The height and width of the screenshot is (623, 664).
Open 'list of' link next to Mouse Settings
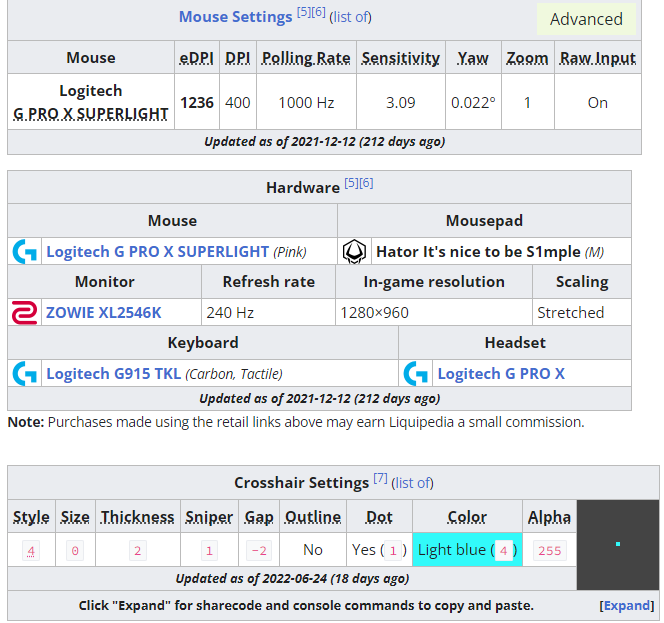[350, 17]
